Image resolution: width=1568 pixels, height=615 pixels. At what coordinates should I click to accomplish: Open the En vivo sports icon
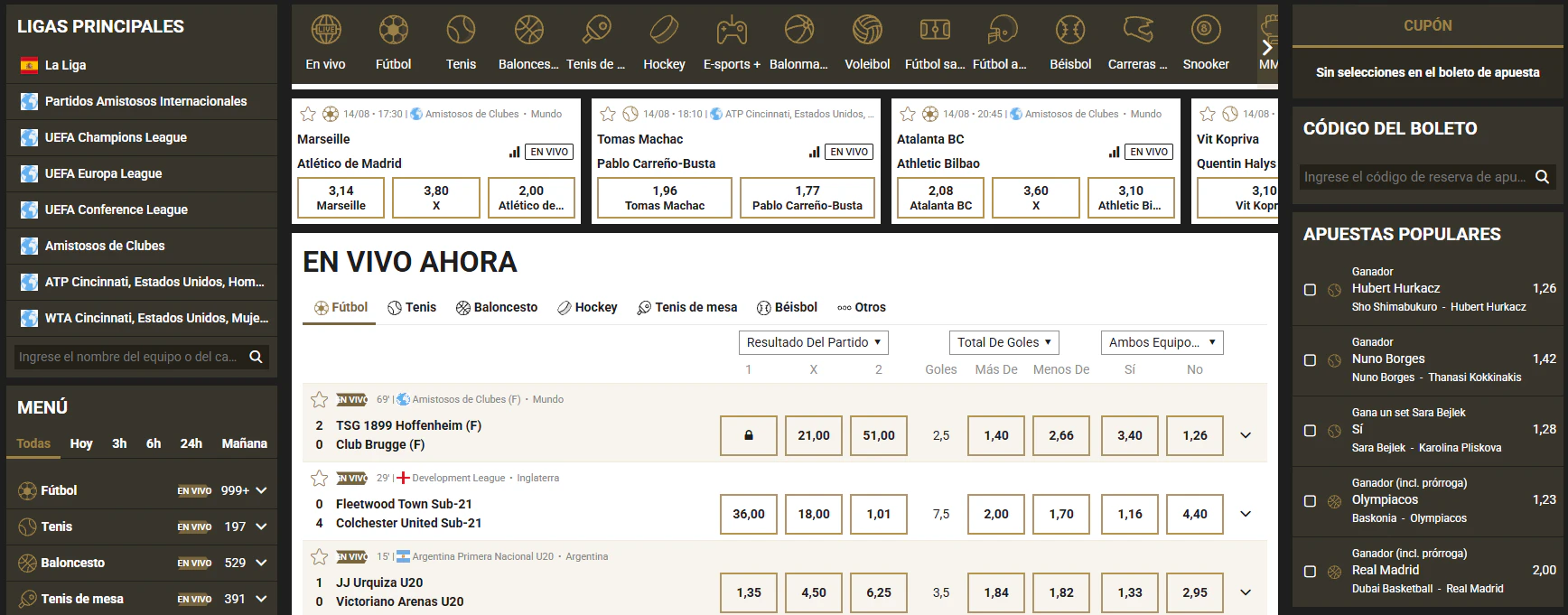325,31
